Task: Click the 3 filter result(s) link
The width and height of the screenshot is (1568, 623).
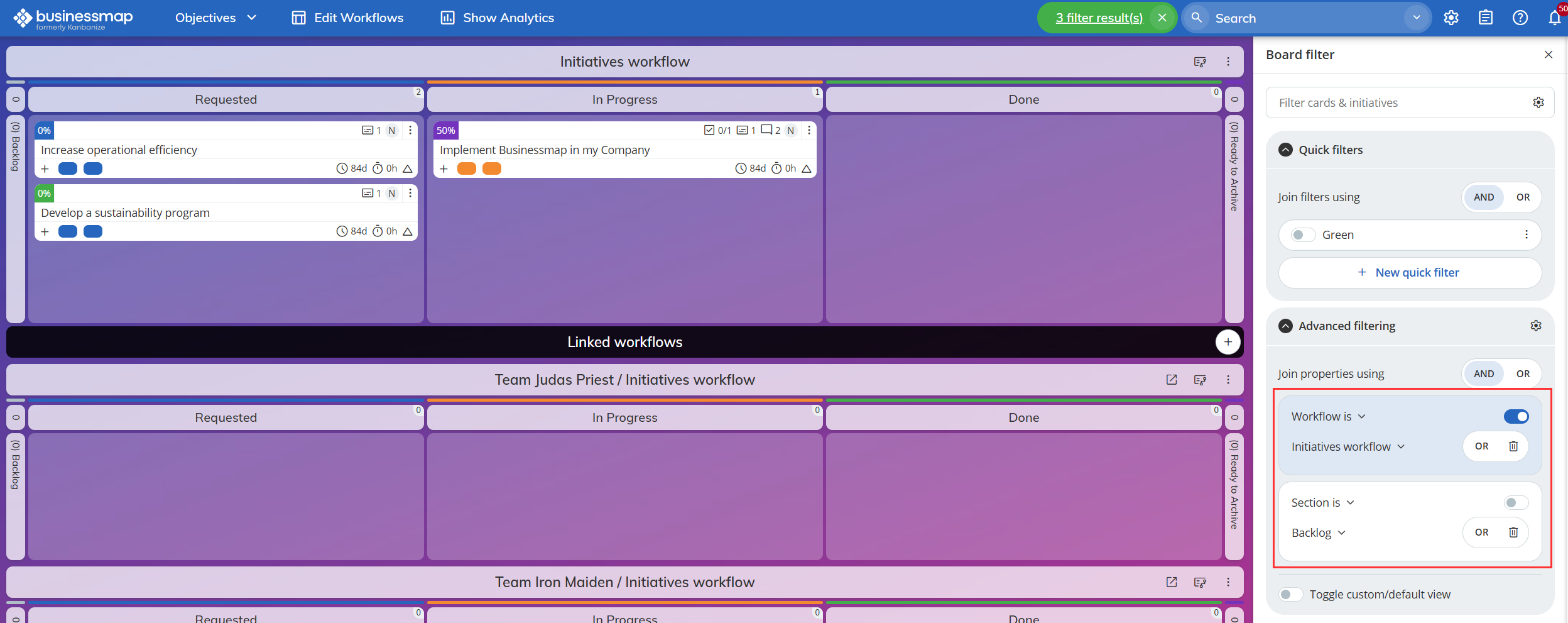Action: coord(1099,18)
